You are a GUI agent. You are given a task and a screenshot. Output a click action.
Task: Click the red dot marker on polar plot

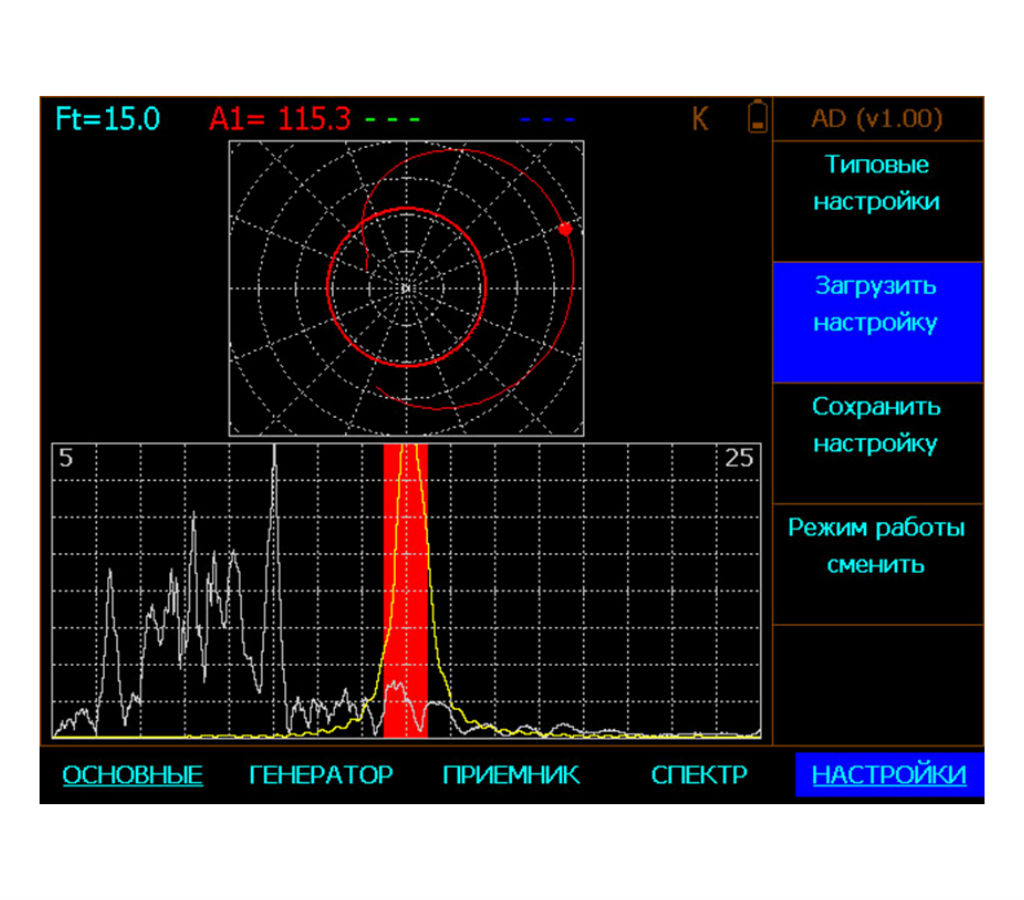point(566,229)
